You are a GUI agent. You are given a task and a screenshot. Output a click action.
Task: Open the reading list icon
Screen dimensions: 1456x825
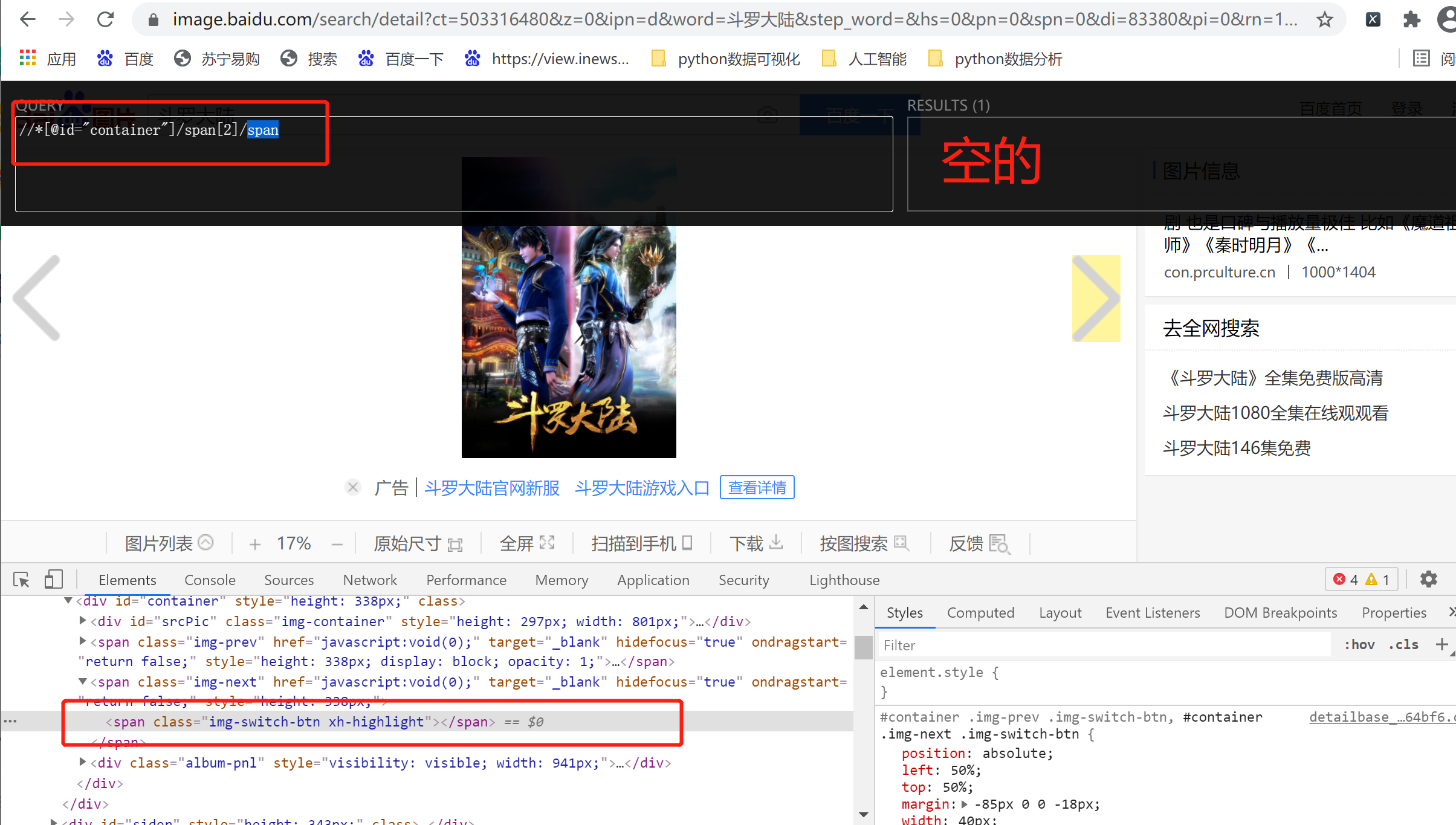pos(1420,59)
